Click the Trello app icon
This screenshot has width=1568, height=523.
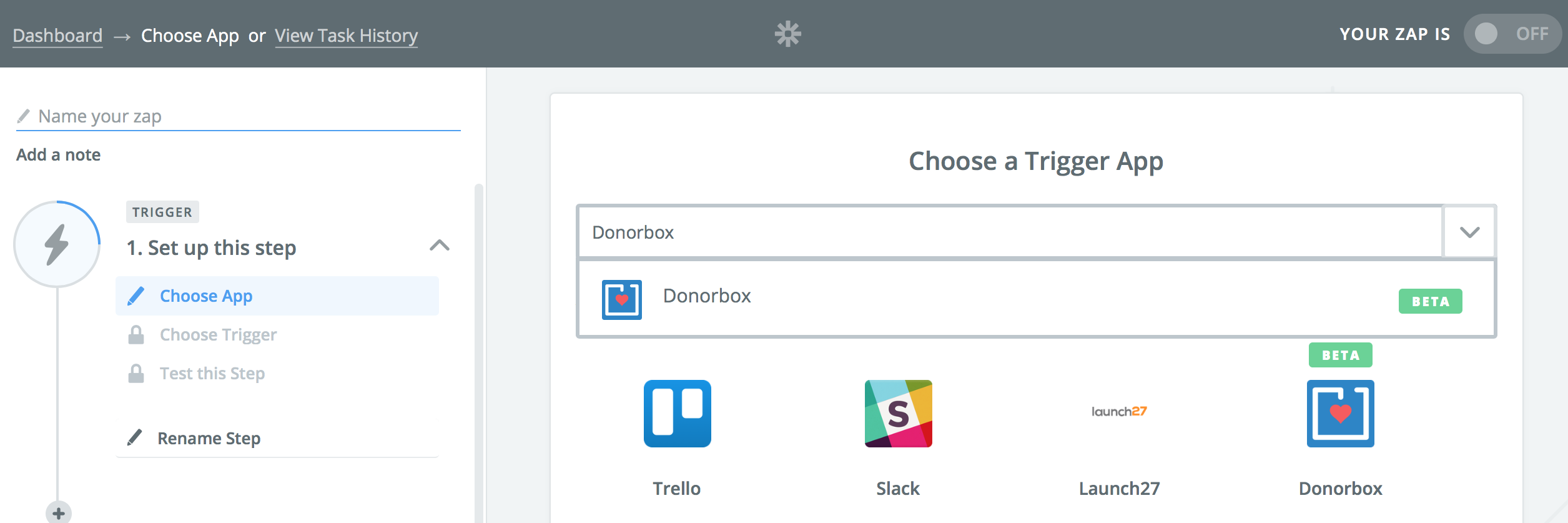point(677,413)
